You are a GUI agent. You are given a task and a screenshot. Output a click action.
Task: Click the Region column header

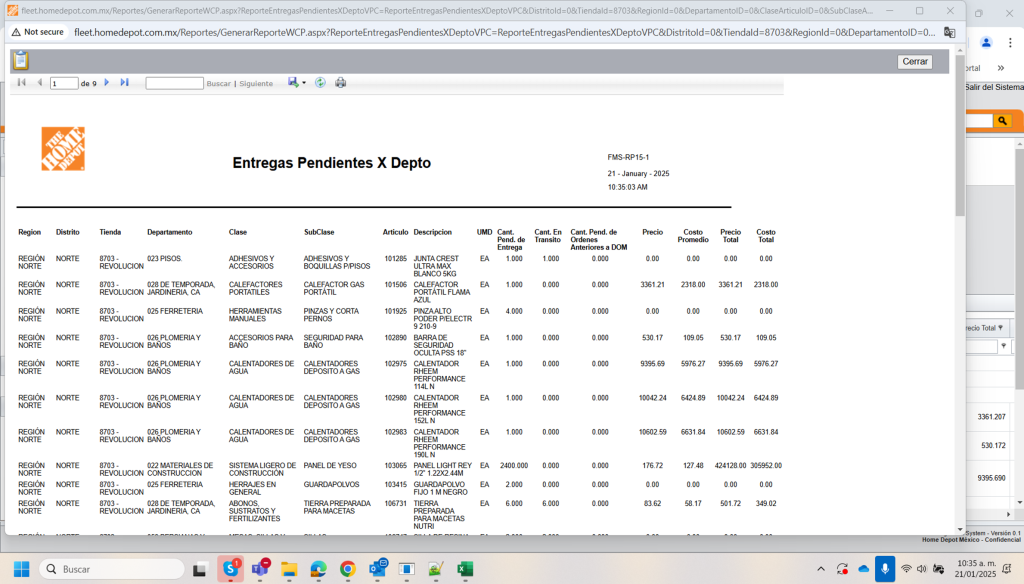29,232
